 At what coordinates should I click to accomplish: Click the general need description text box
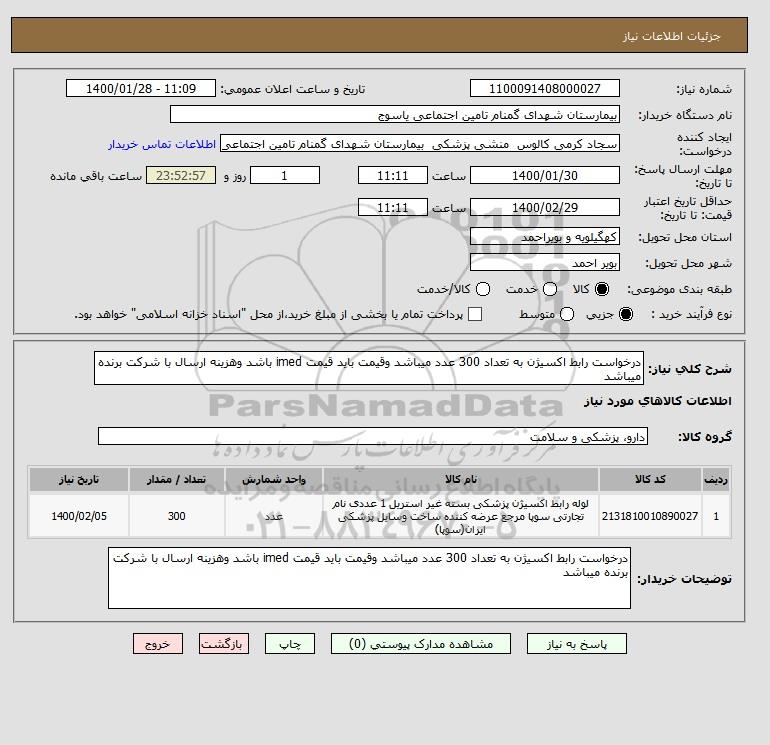(x=369, y=368)
